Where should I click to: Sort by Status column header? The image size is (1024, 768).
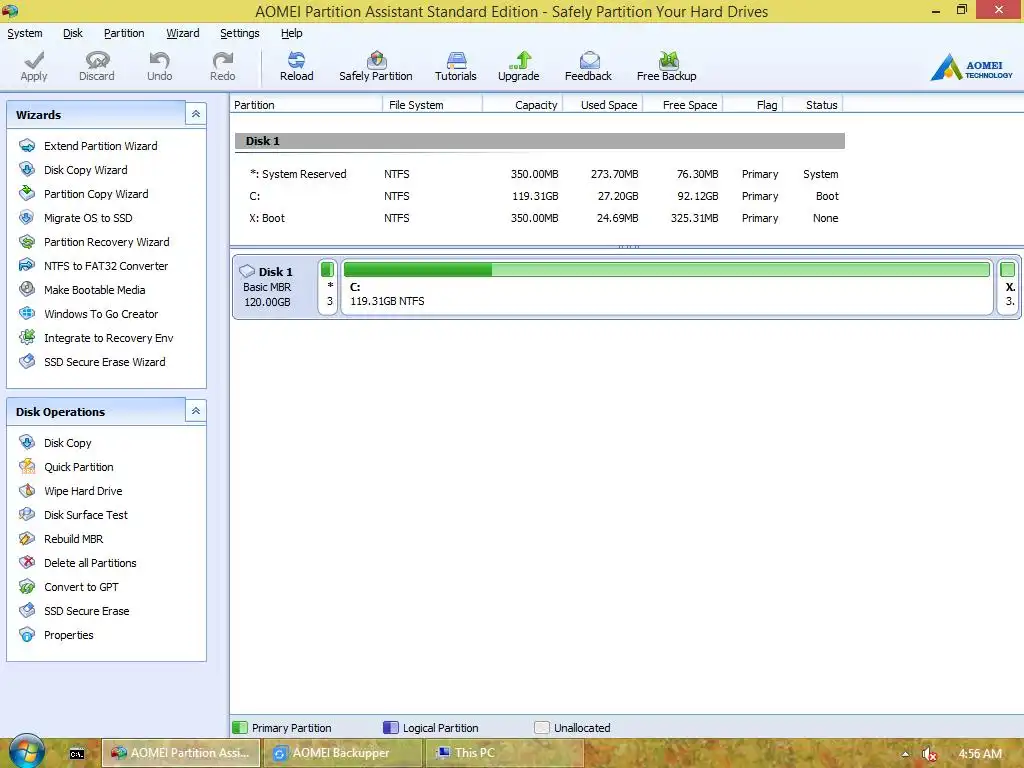click(813, 105)
